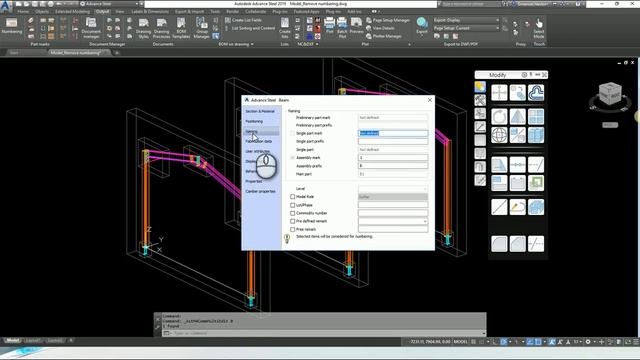
Task: Click the Single part prefix field
Action: click(393, 141)
